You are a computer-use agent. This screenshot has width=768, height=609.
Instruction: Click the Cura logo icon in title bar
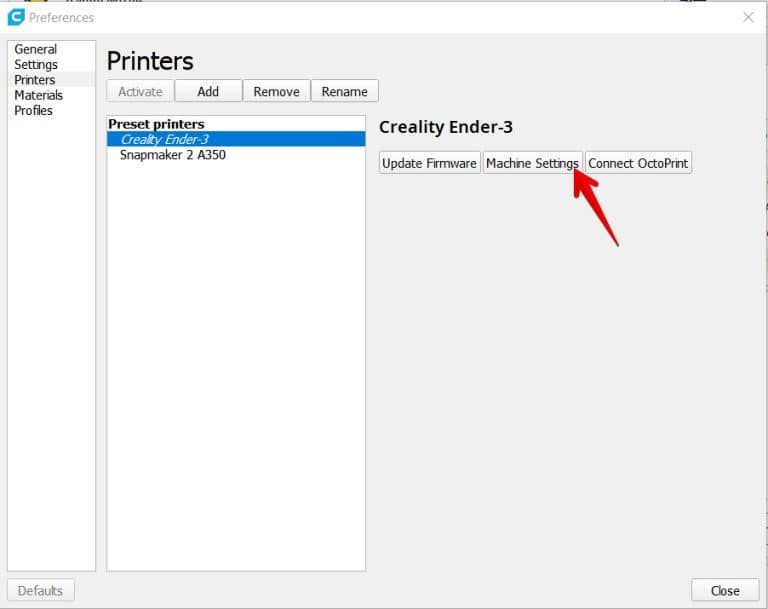[x=16, y=17]
